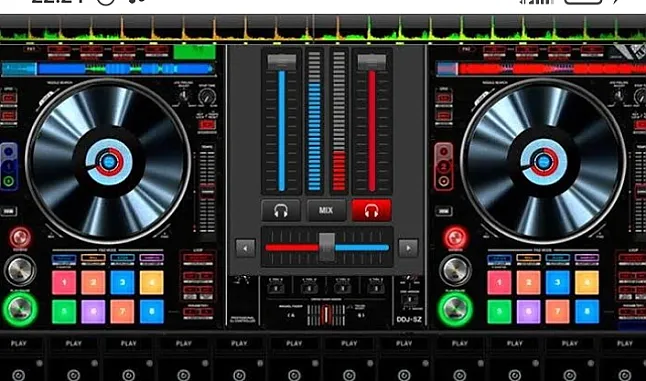Tap the grey headphone cue button
Image resolution: width=646 pixels, height=381 pixels.
(x=281, y=210)
